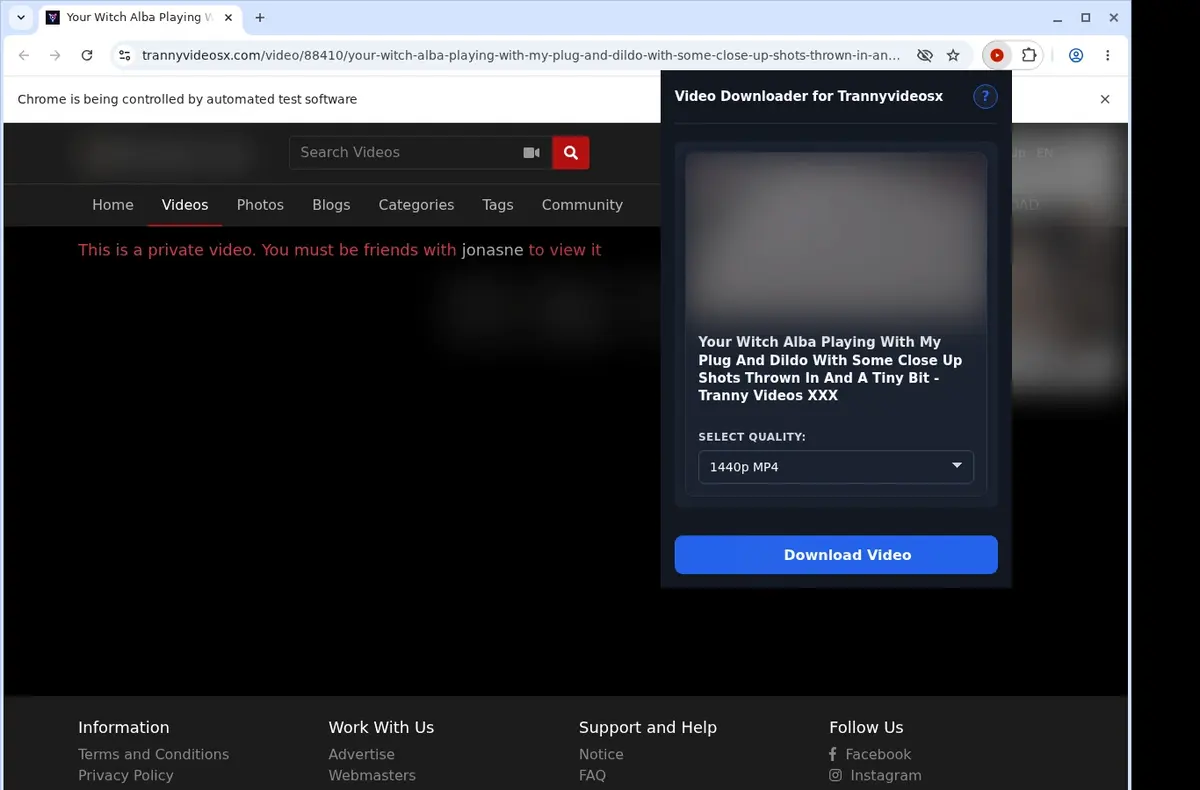The width and height of the screenshot is (1200, 790).
Task: Open the Photos menu item
Action: [260, 205]
